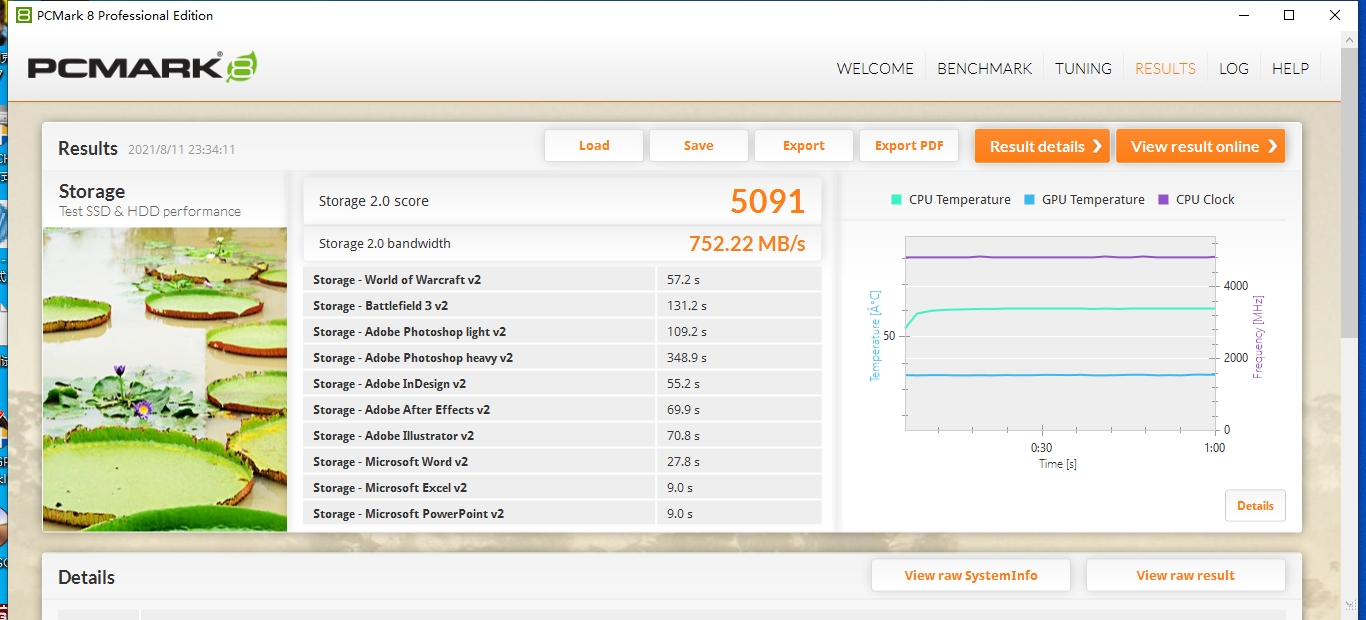Click Export PDF button
The image size is (1366, 620).
click(x=909, y=146)
